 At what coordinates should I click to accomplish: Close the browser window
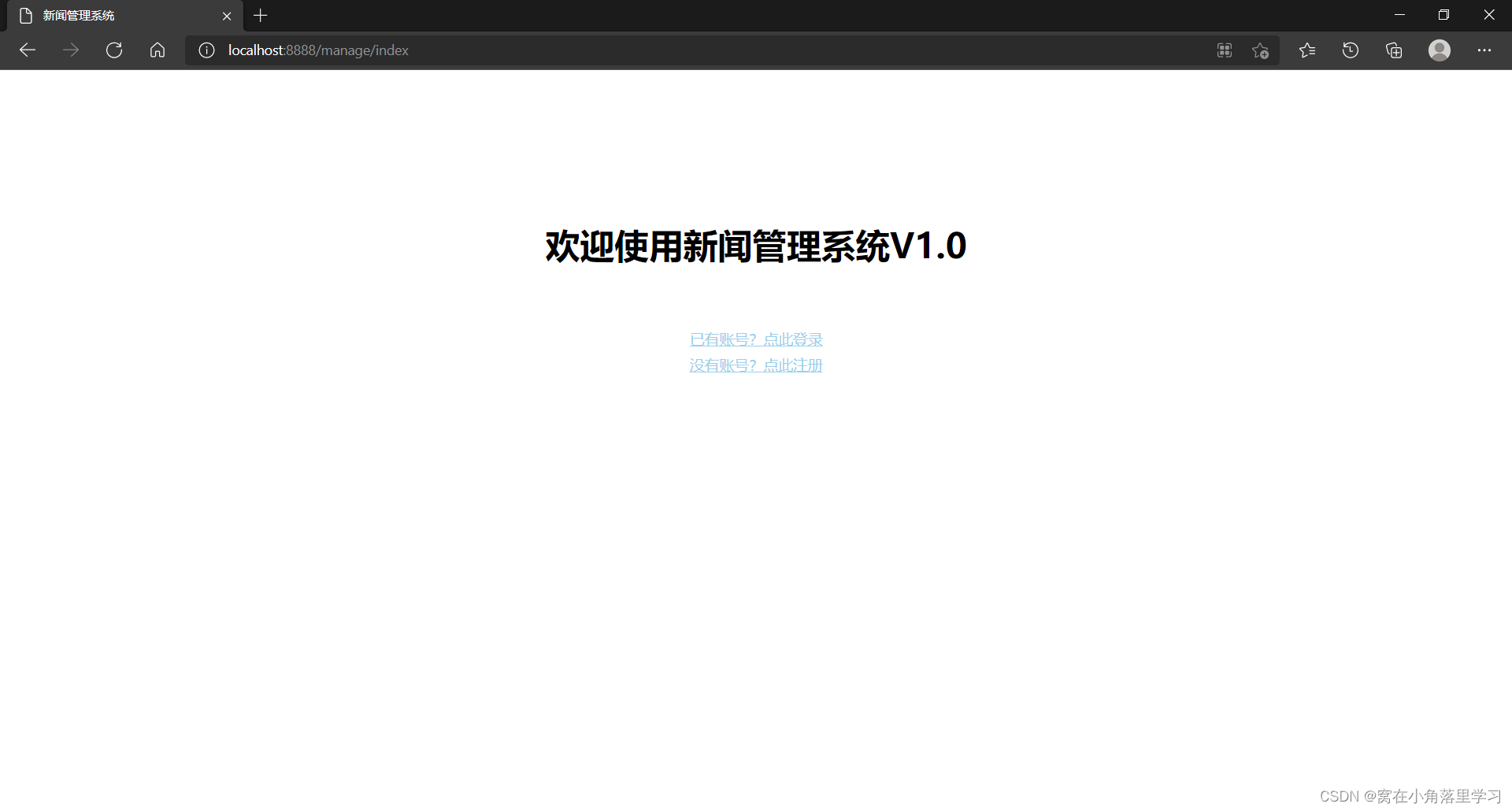(x=1489, y=15)
